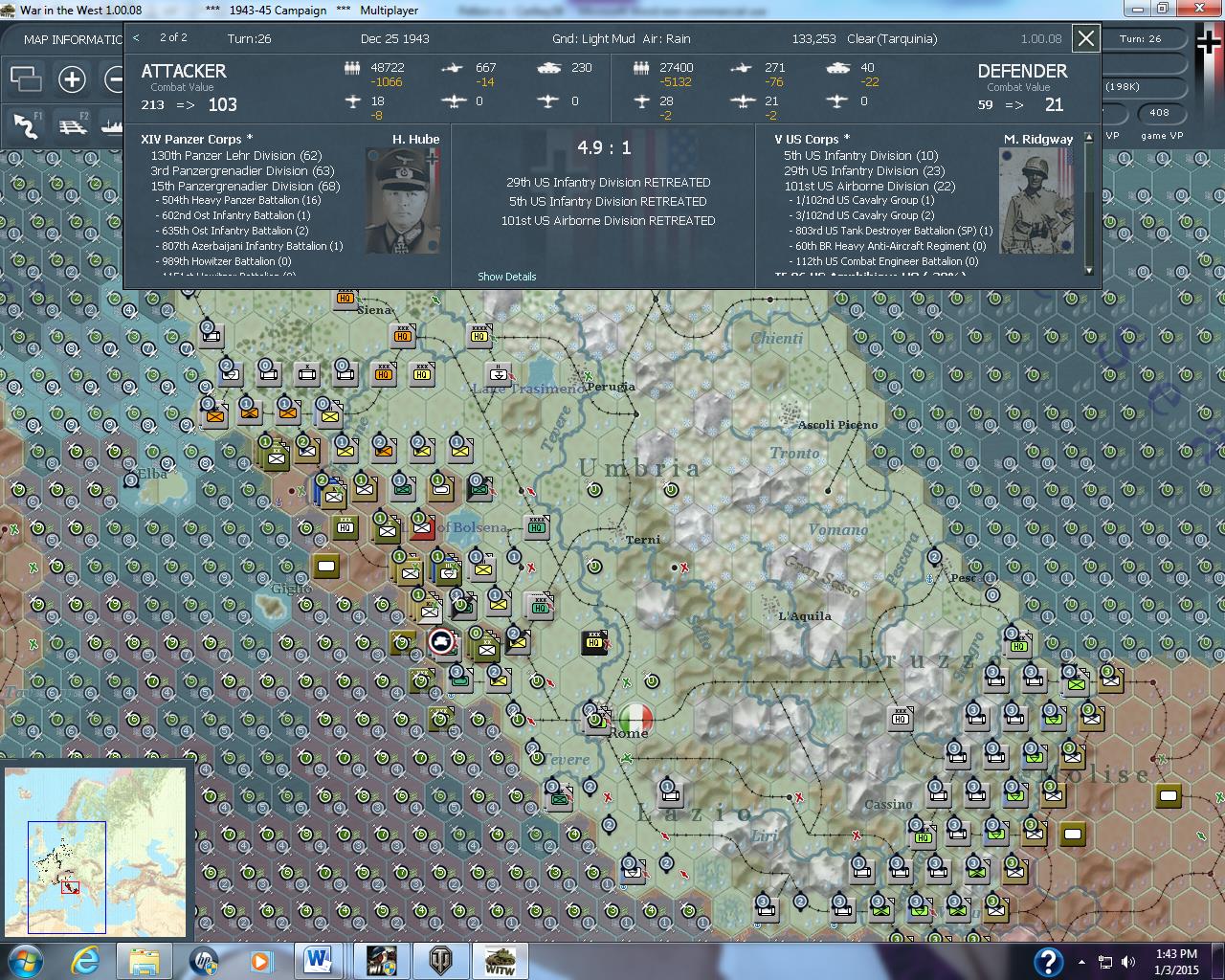
Task: Select F1 move mode arrow icon
Action: tap(26, 125)
